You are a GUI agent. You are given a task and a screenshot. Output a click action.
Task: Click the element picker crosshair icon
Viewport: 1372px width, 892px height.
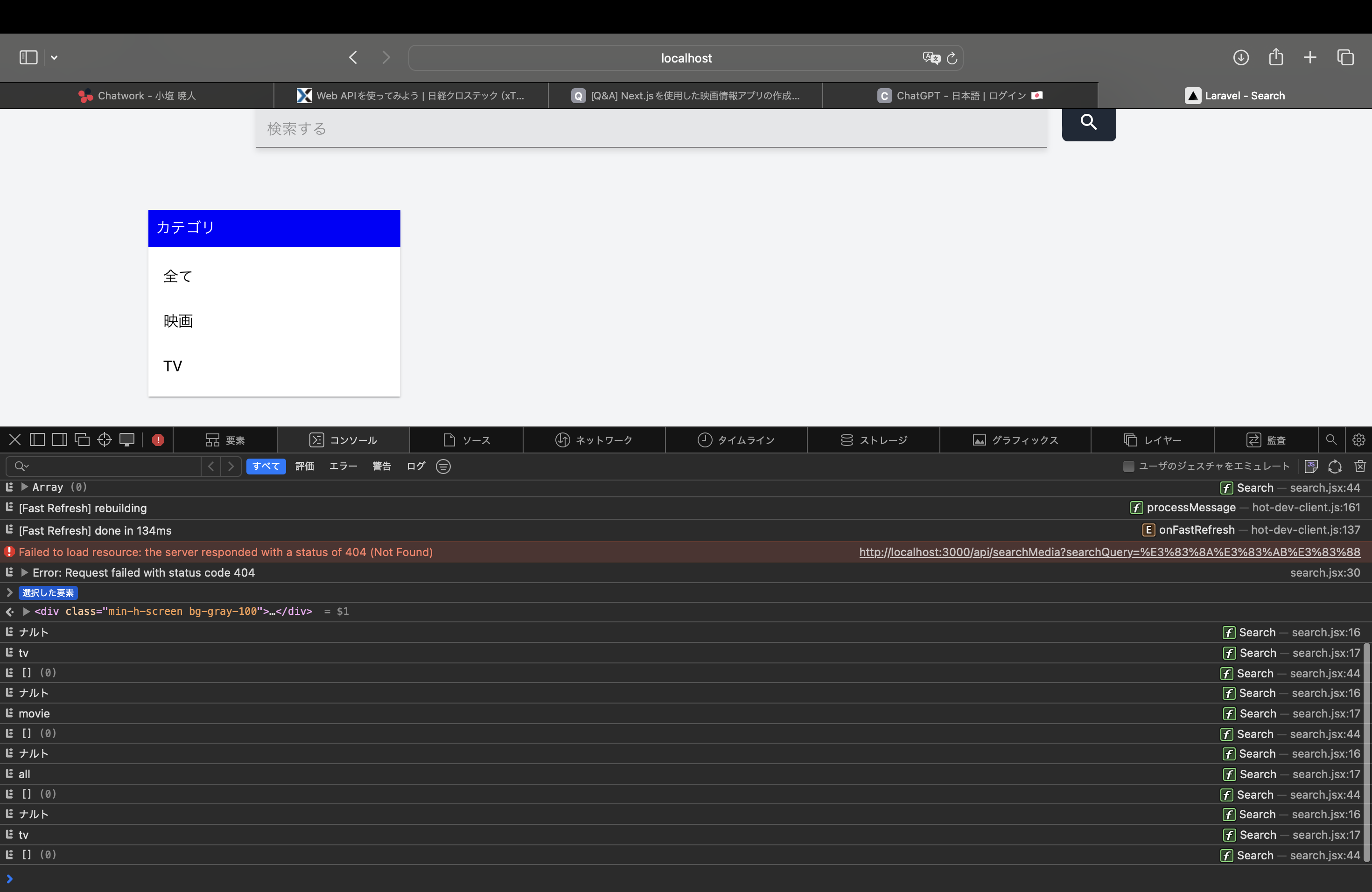click(105, 439)
